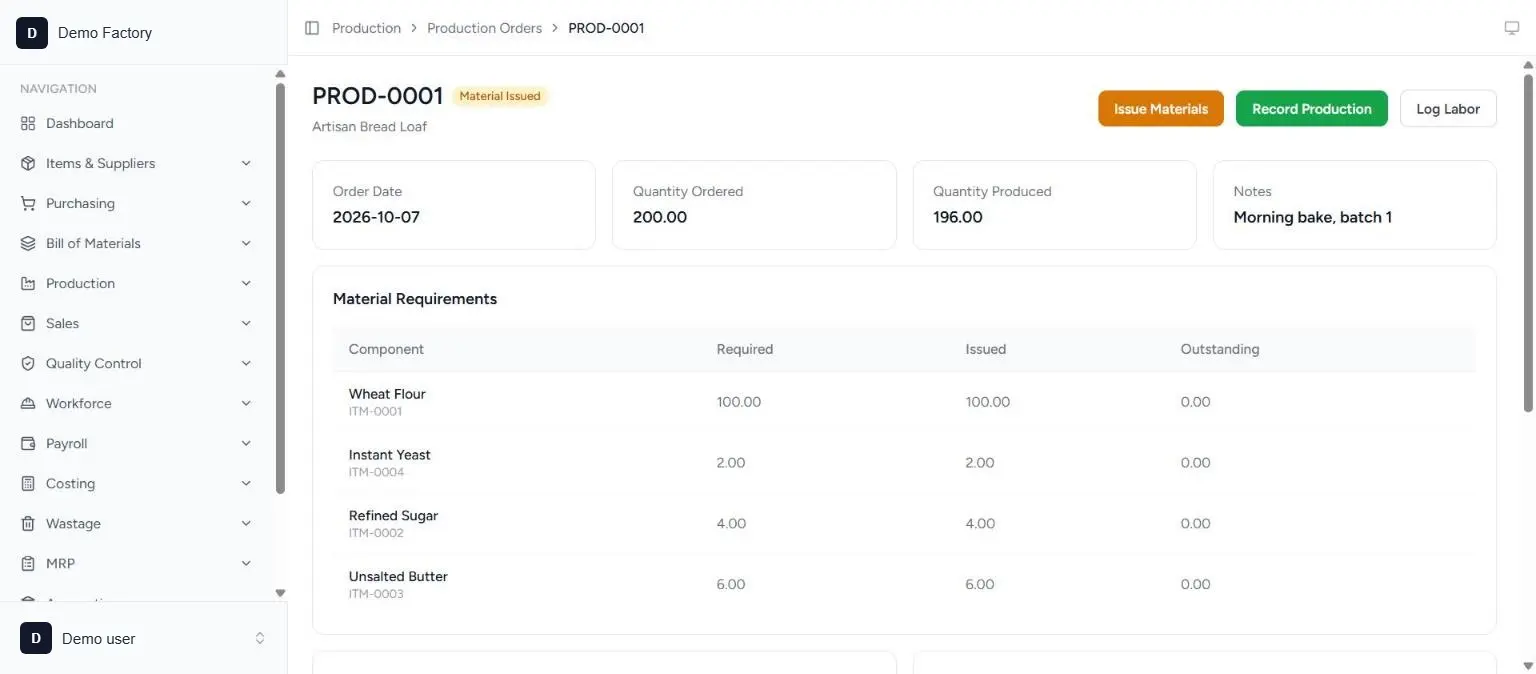Click the Unsalted Butter issued value 6.00

980,585
